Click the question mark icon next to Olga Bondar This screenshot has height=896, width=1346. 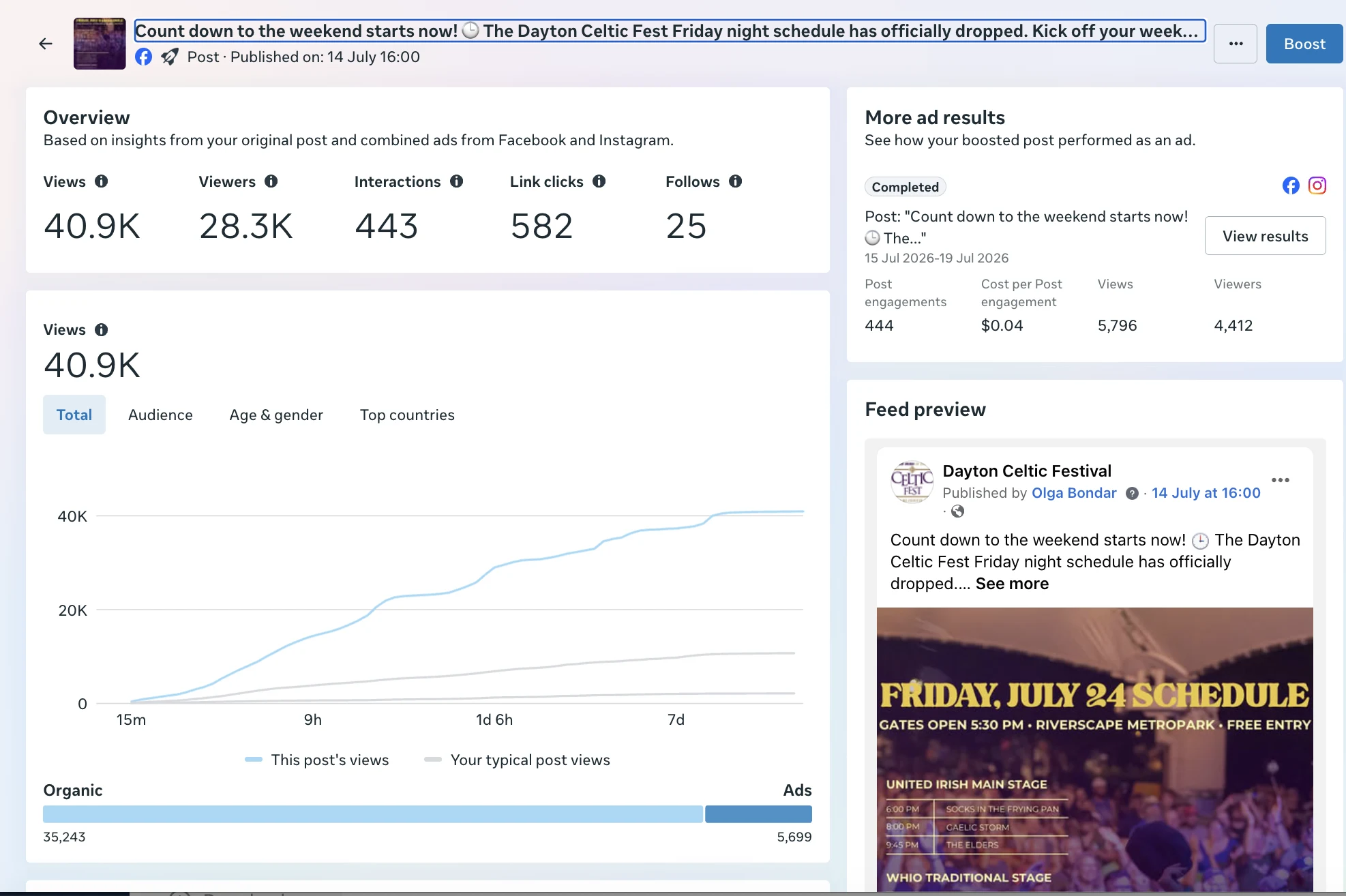tap(1132, 494)
